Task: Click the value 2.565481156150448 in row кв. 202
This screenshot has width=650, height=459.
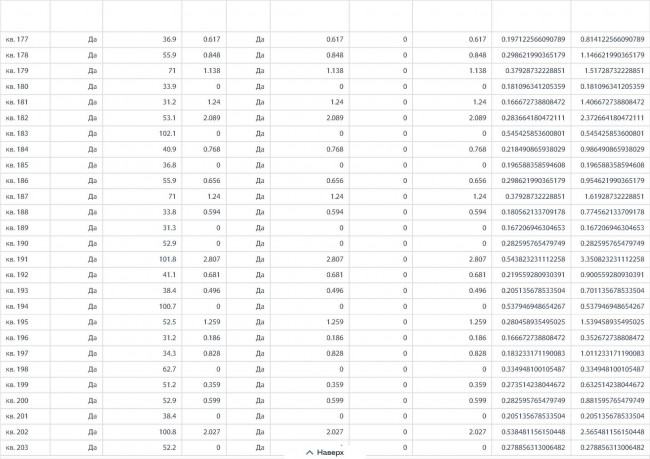Action: click(612, 432)
